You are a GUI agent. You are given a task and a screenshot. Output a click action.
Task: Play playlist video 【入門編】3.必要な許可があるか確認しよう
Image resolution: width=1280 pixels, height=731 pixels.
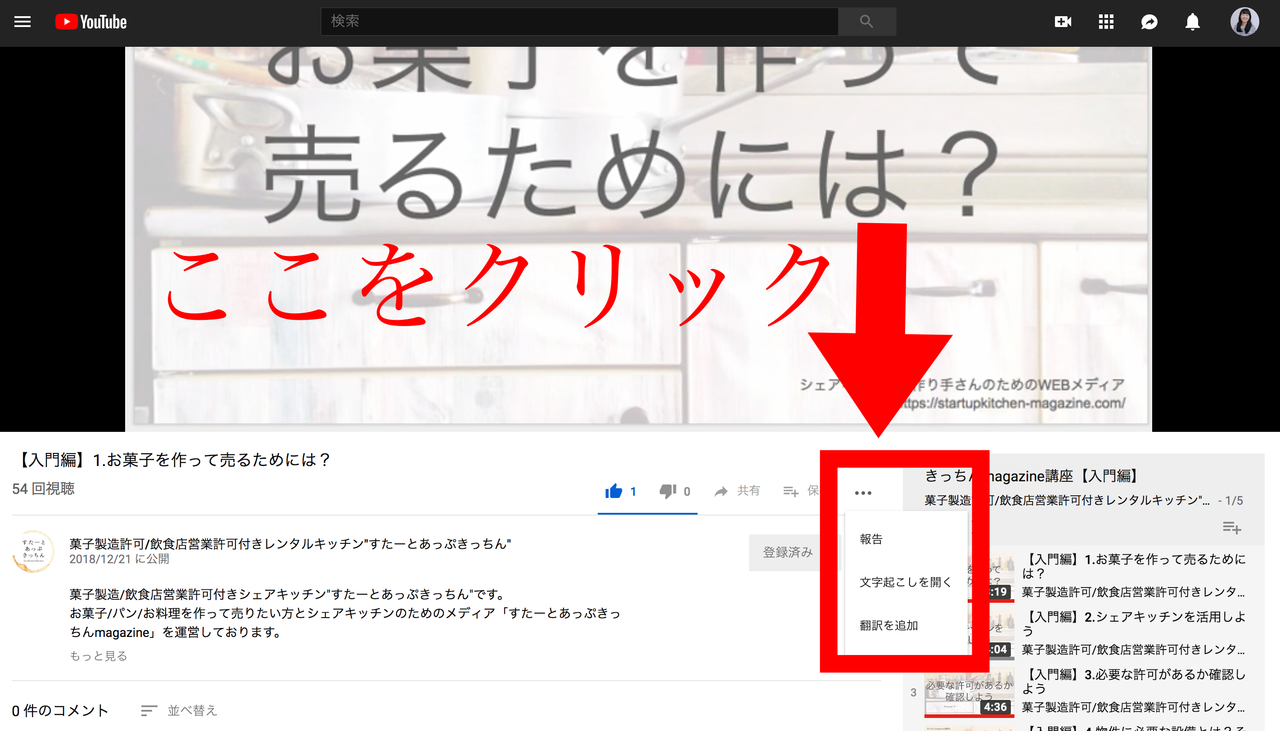(1134, 681)
